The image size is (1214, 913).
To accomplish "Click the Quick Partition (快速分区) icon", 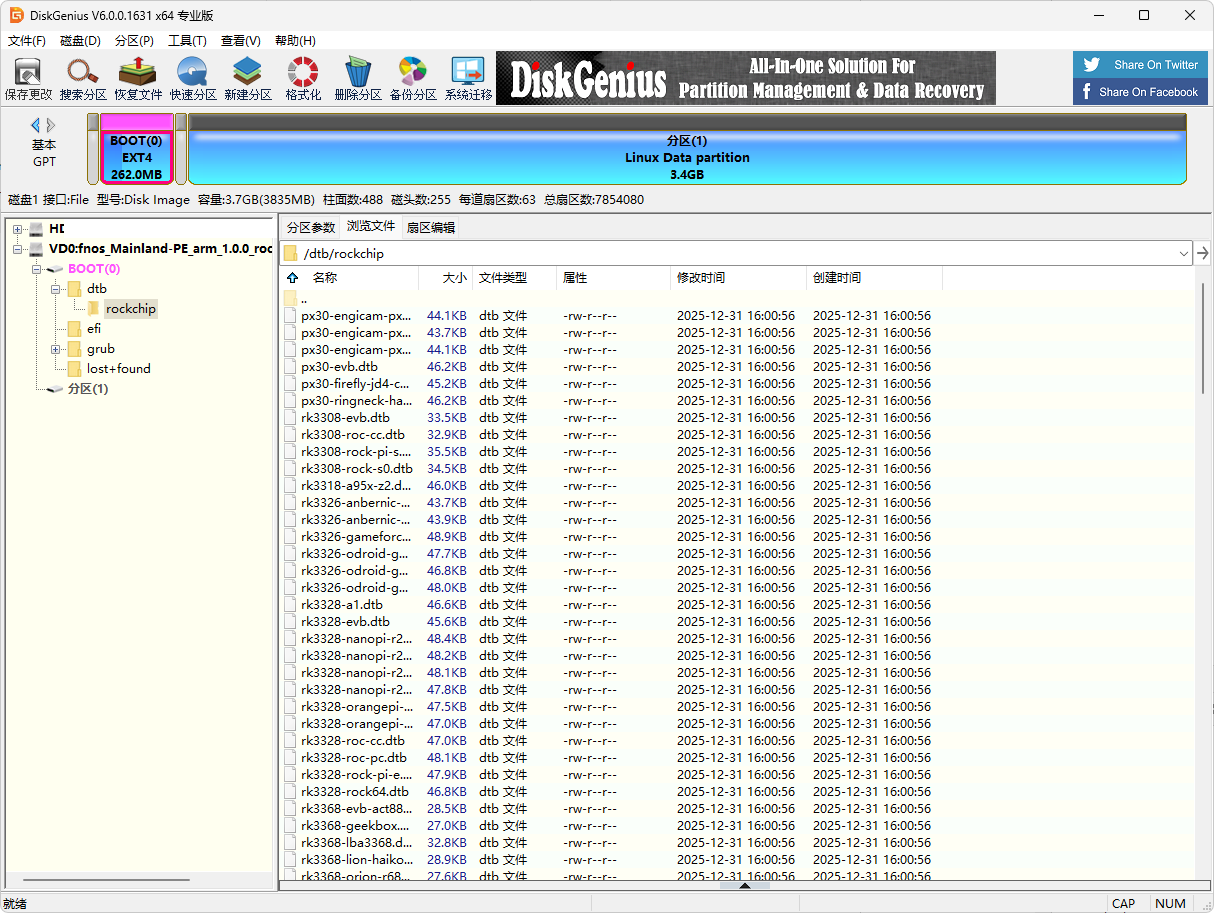I will tap(192, 78).
